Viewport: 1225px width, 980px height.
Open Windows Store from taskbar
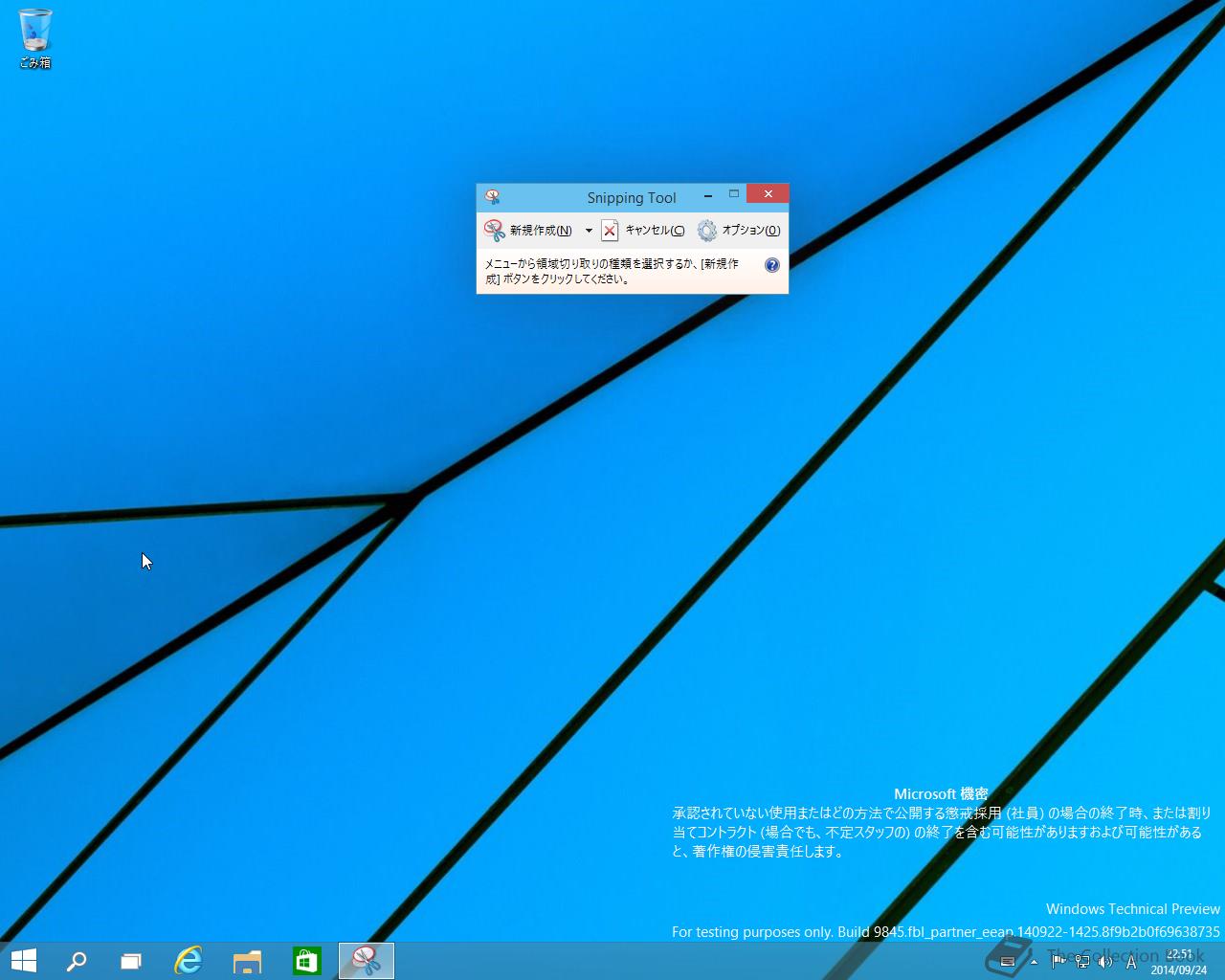[x=306, y=961]
